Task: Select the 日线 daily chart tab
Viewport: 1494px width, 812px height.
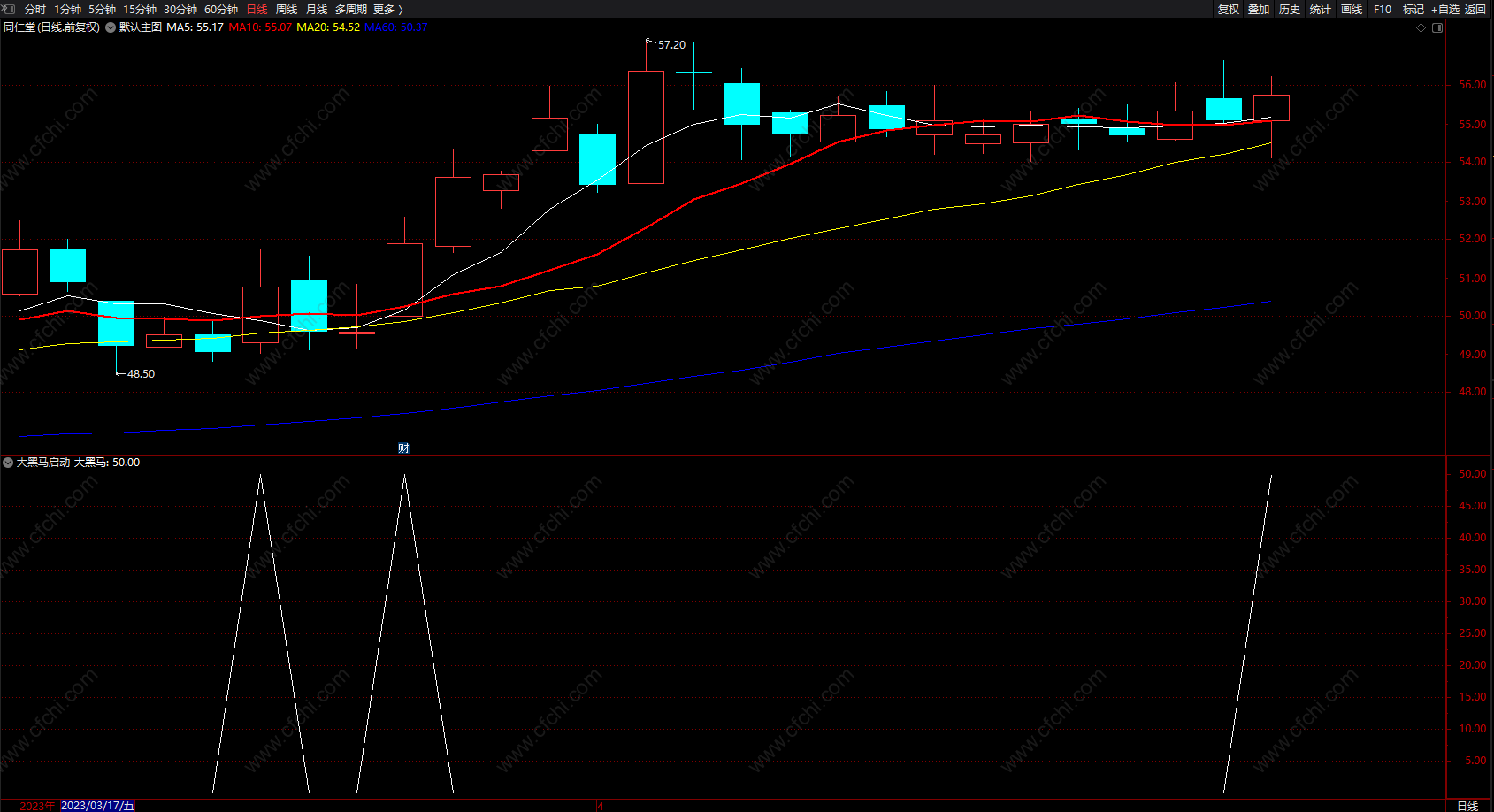Action: [257, 9]
